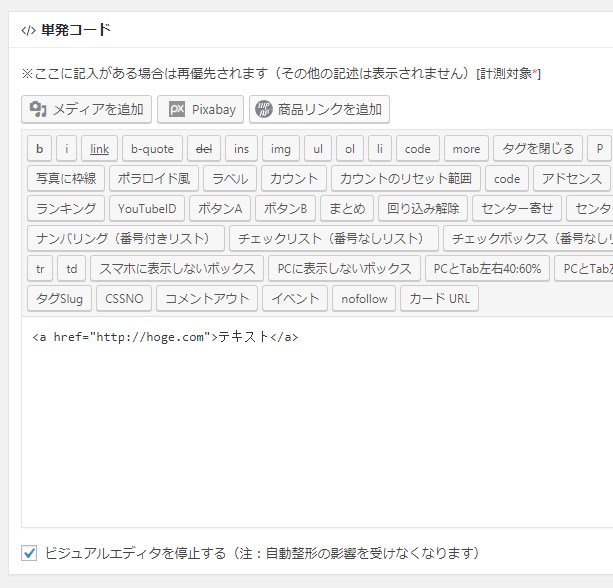This screenshot has height=588, width=613.
Task: Insert ナンバリング(番号付きリスト) list
Action: coord(125,239)
